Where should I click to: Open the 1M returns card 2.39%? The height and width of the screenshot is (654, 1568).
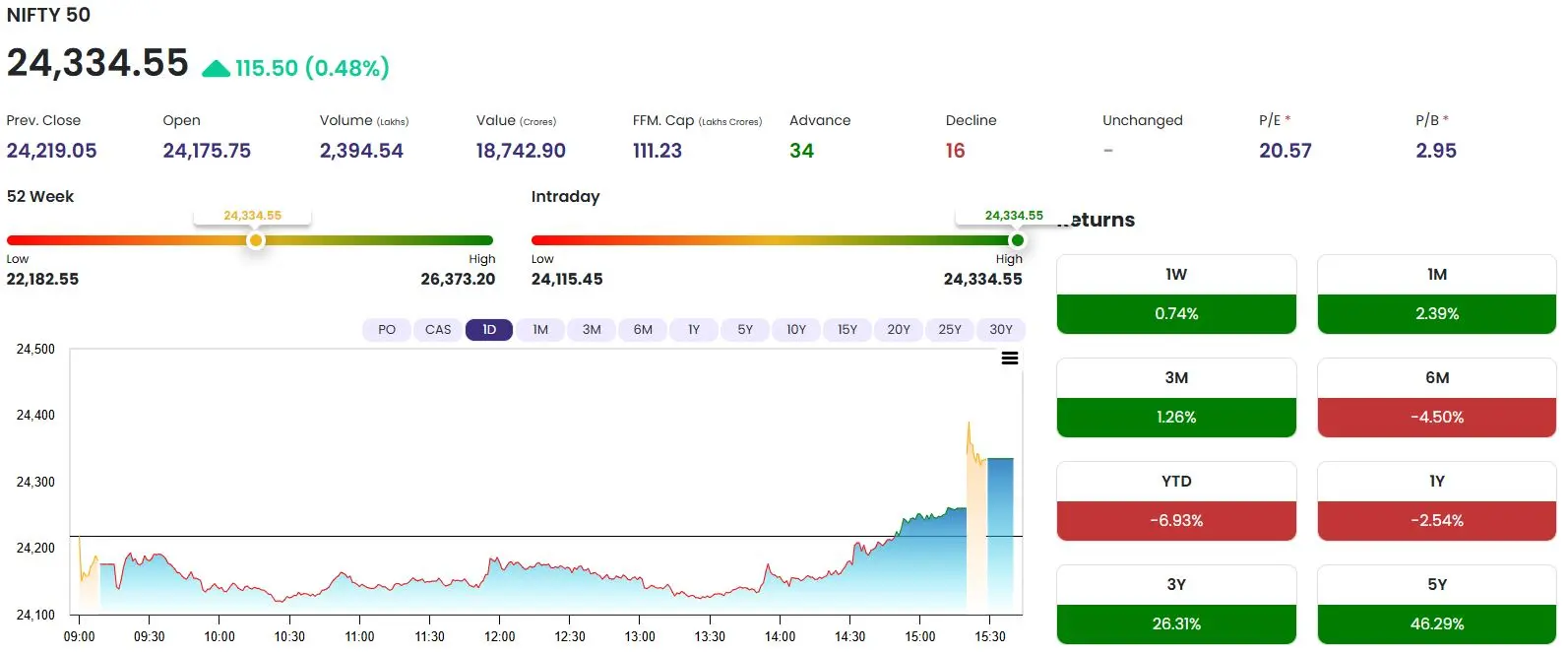pyautogui.click(x=1437, y=294)
